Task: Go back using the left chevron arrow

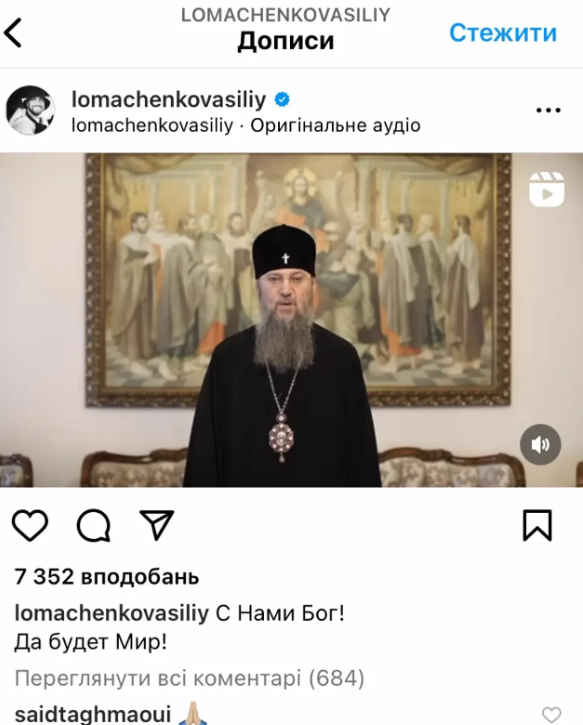Action: [13, 33]
